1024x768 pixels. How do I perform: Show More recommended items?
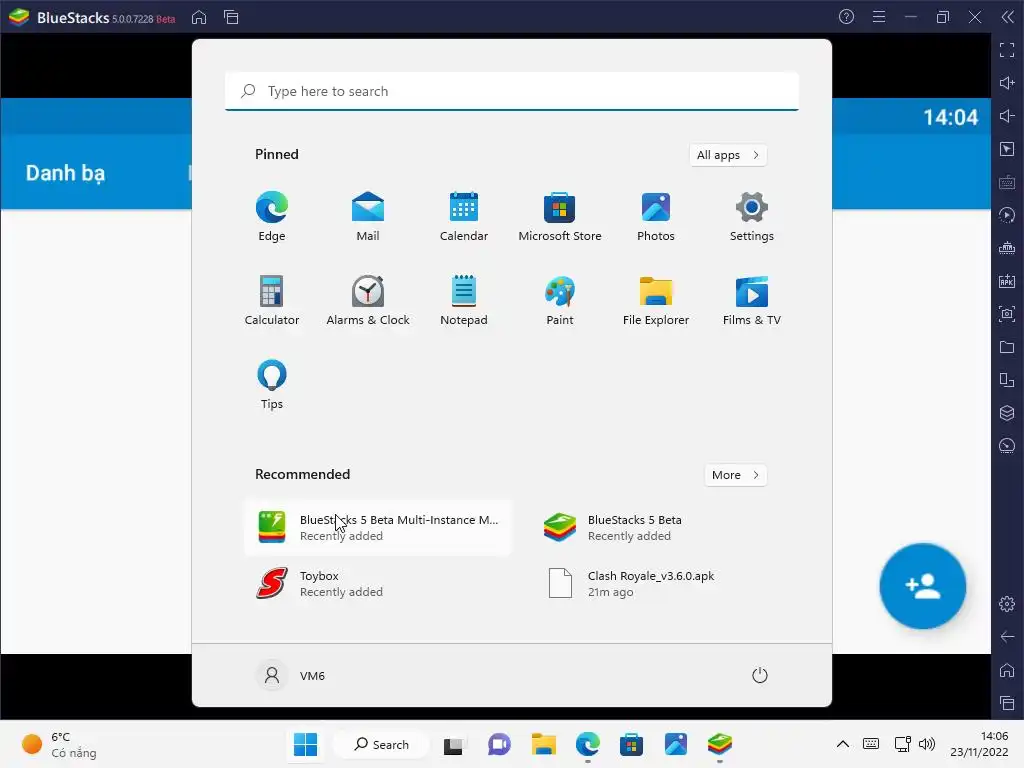pyautogui.click(x=735, y=475)
